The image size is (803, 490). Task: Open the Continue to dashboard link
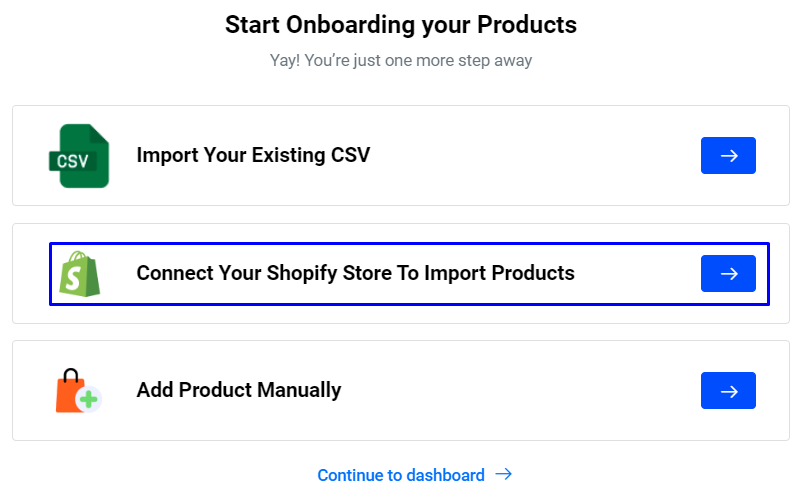click(x=401, y=475)
